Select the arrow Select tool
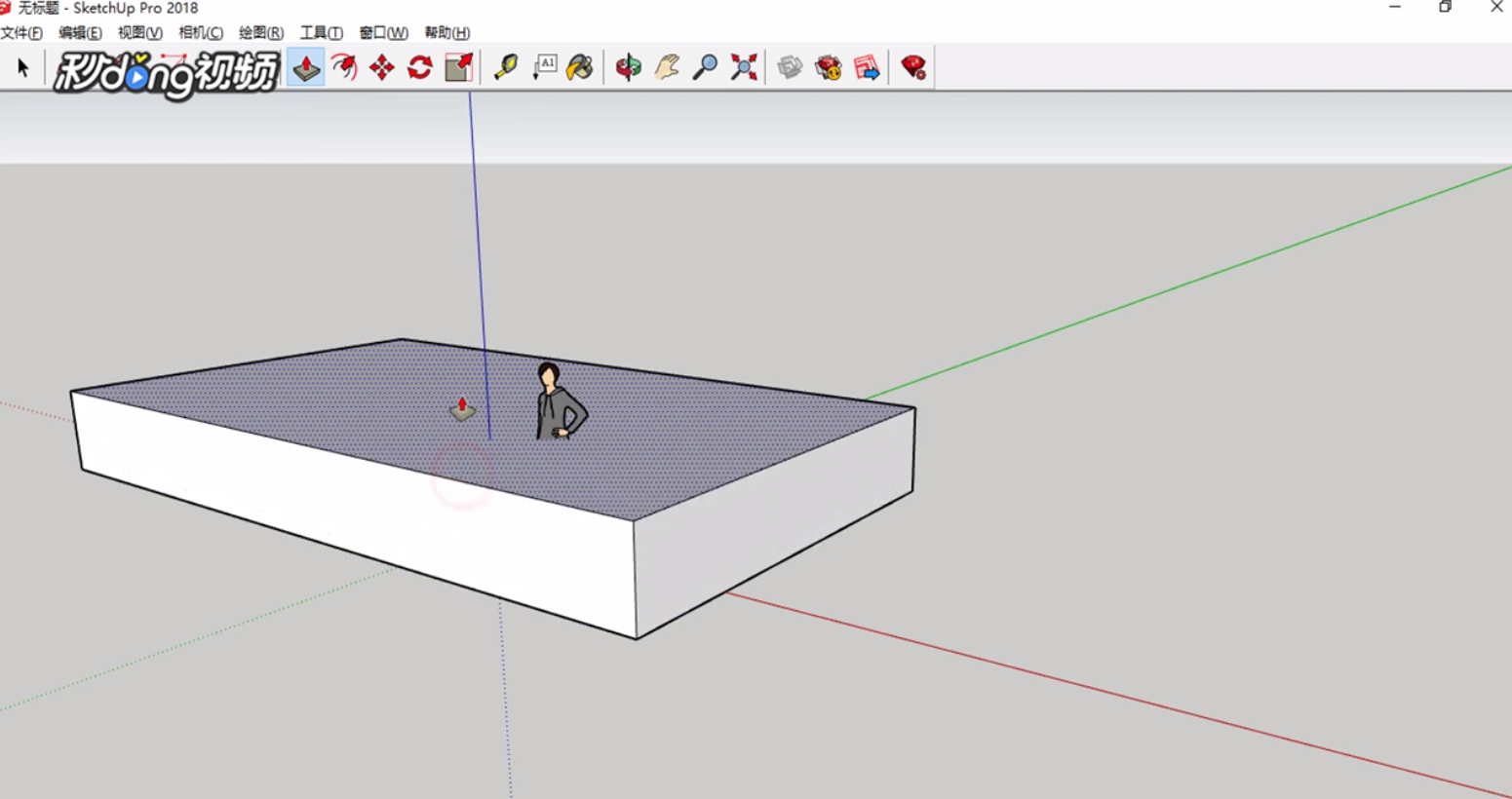 click(x=21, y=67)
